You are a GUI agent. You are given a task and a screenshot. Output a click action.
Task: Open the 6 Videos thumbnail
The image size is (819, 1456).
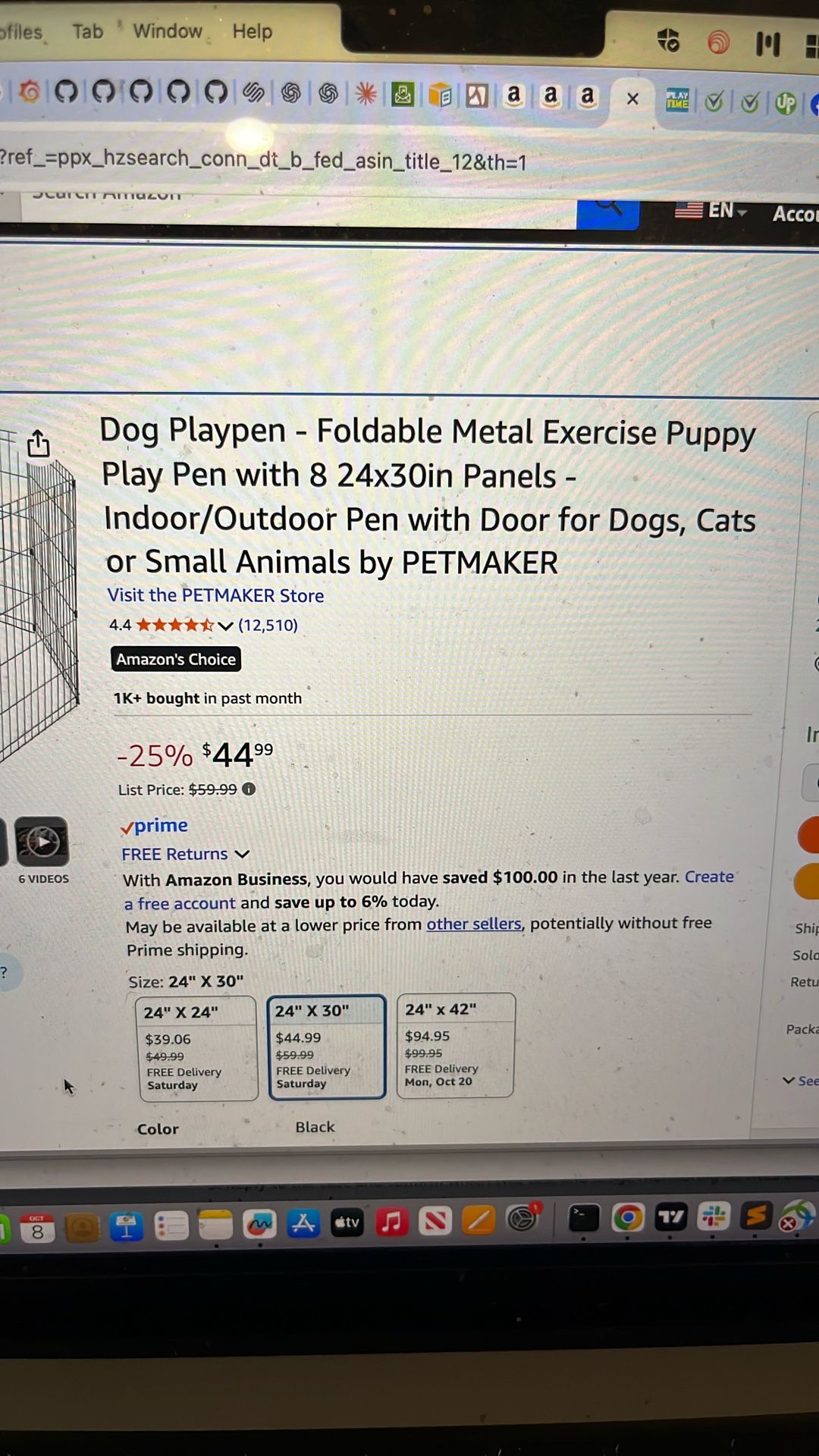pyautogui.click(x=42, y=842)
